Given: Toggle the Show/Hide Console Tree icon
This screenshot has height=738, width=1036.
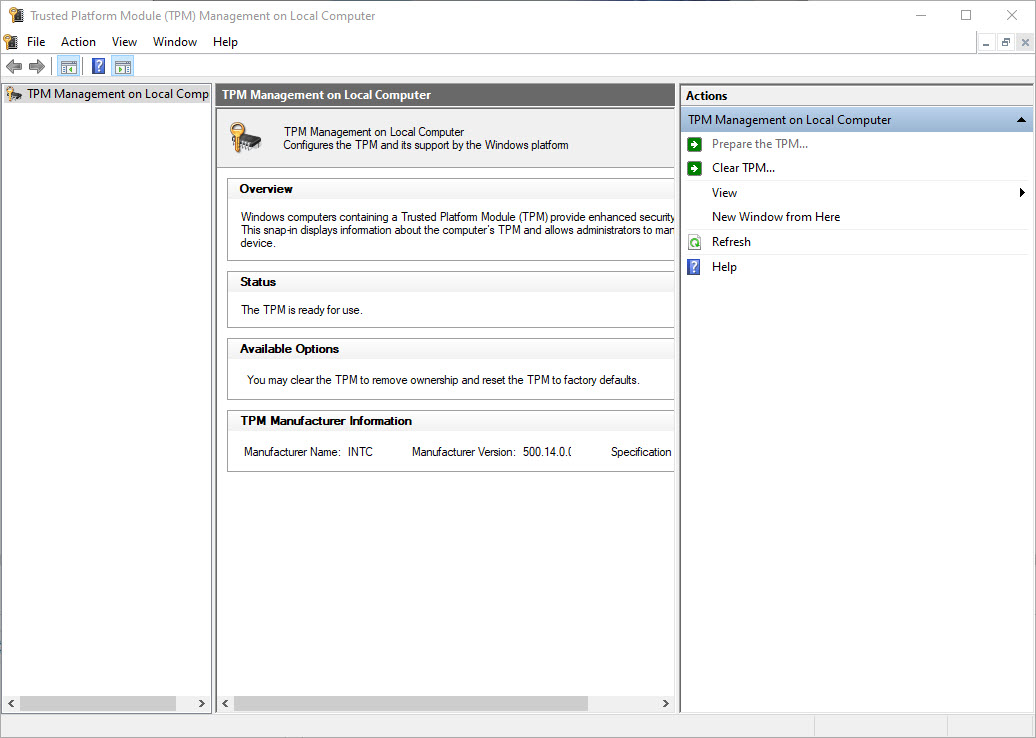Looking at the screenshot, I should (x=69, y=66).
